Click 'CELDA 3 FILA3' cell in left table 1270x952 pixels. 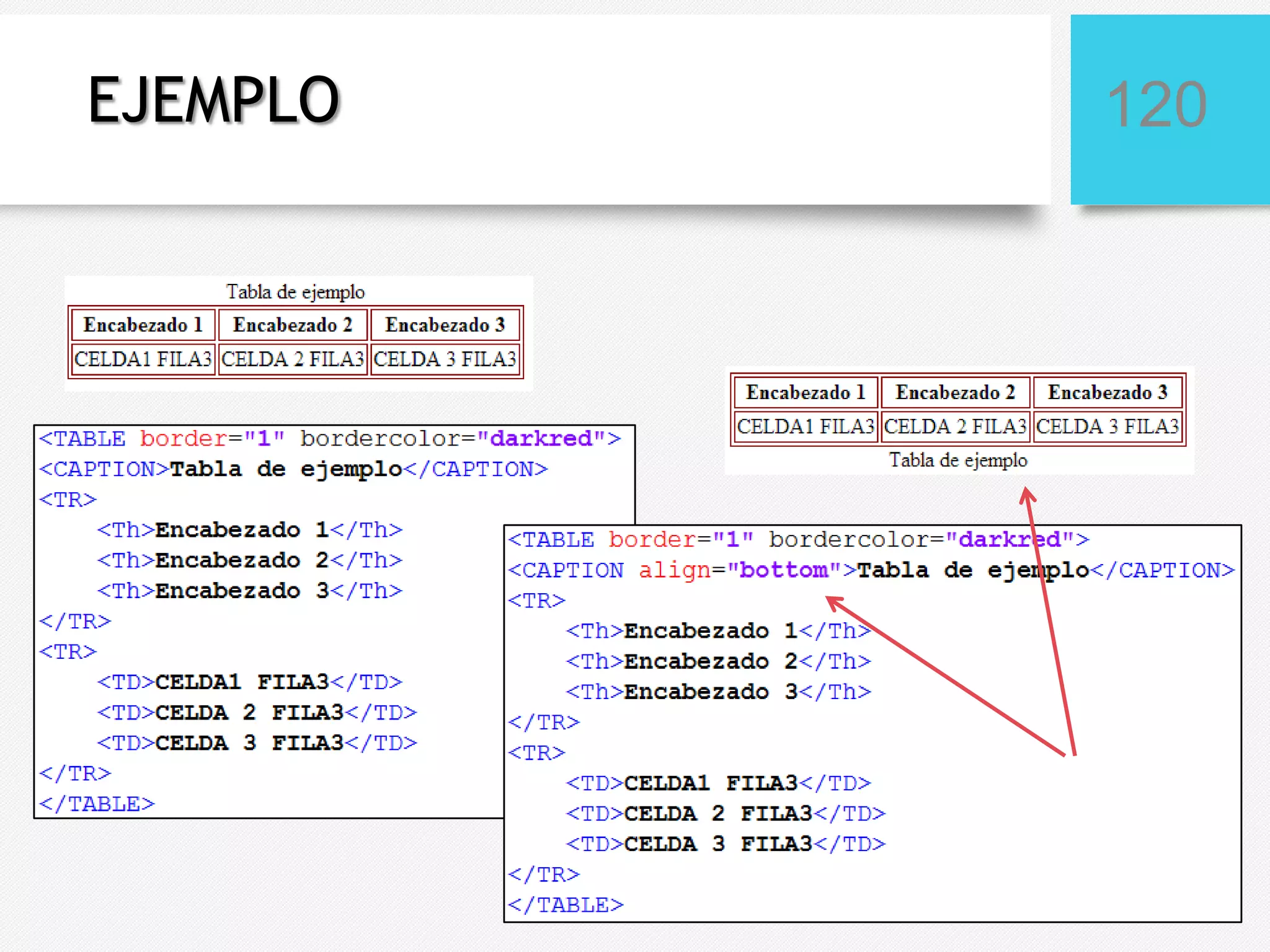click(x=445, y=359)
